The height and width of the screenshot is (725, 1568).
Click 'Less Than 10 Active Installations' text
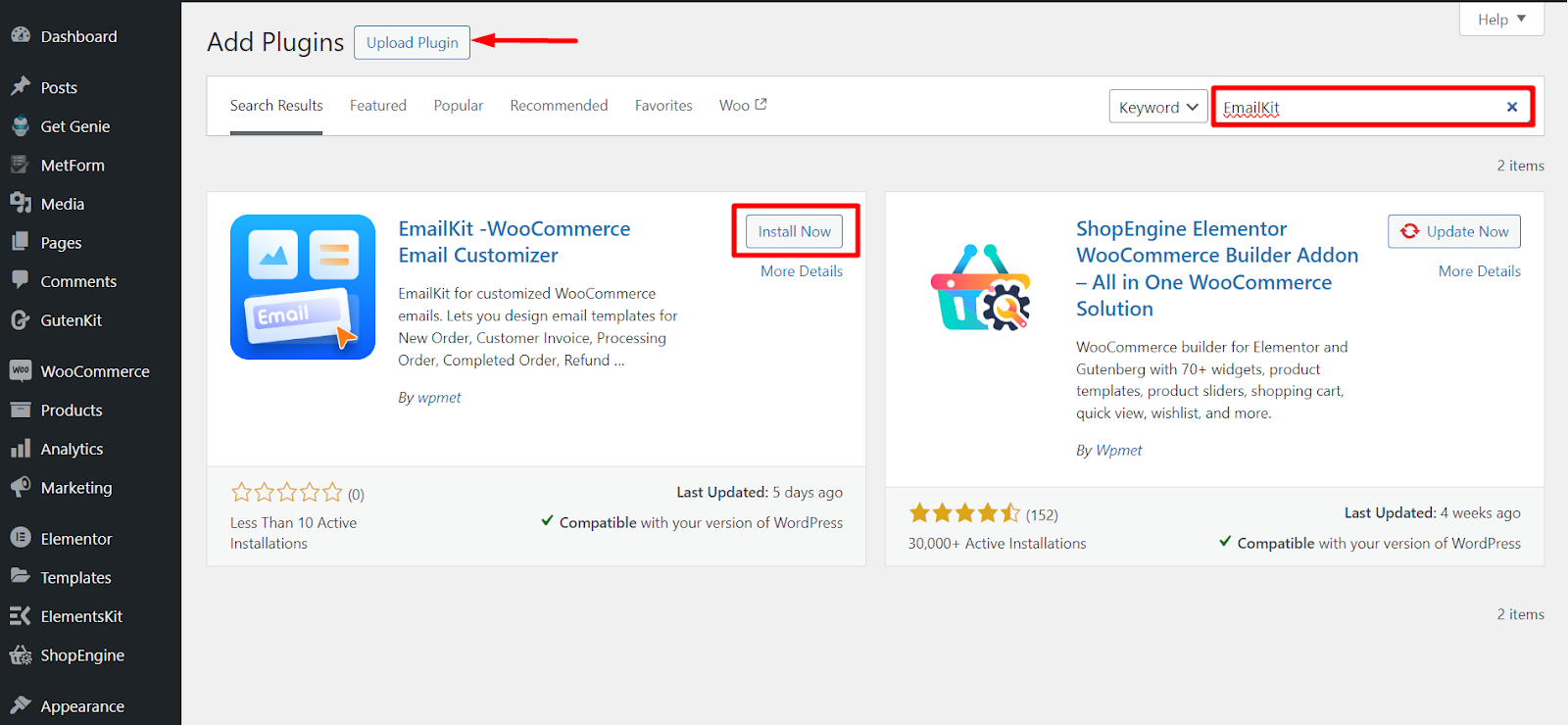point(293,533)
